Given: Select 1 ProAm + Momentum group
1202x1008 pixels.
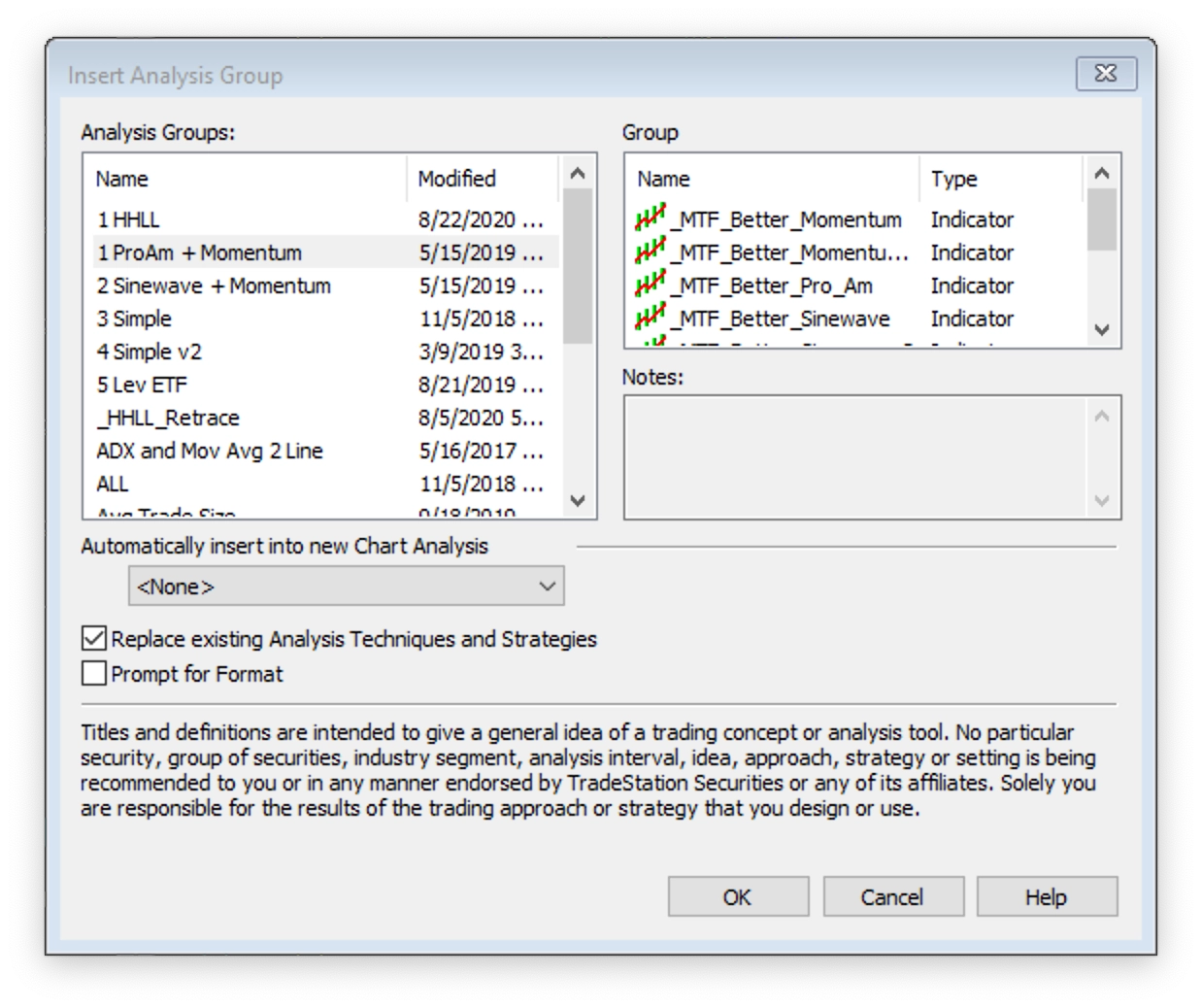Looking at the screenshot, I should click(x=326, y=252).
